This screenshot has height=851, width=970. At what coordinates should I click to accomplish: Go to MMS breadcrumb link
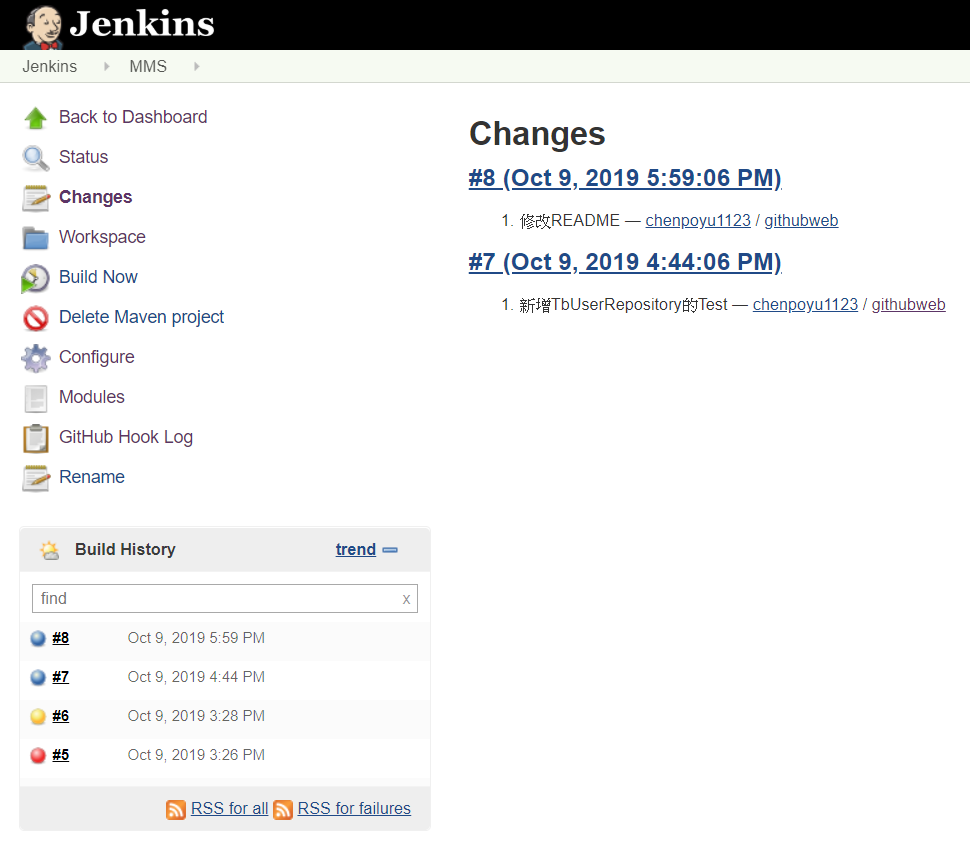click(148, 66)
